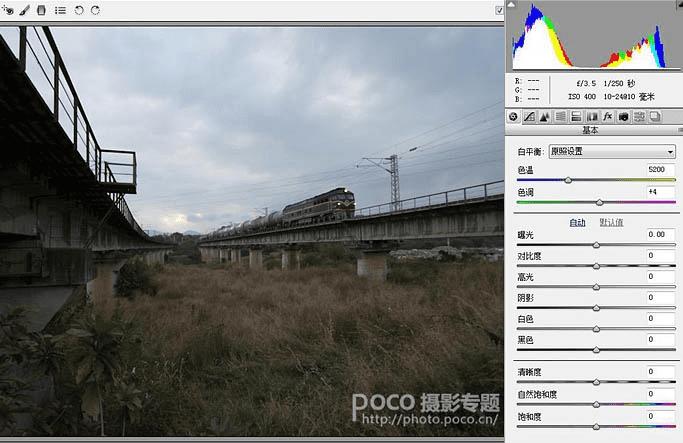Select the Graduated Filter tool
Screen dimensions: 683x443
point(41,10)
